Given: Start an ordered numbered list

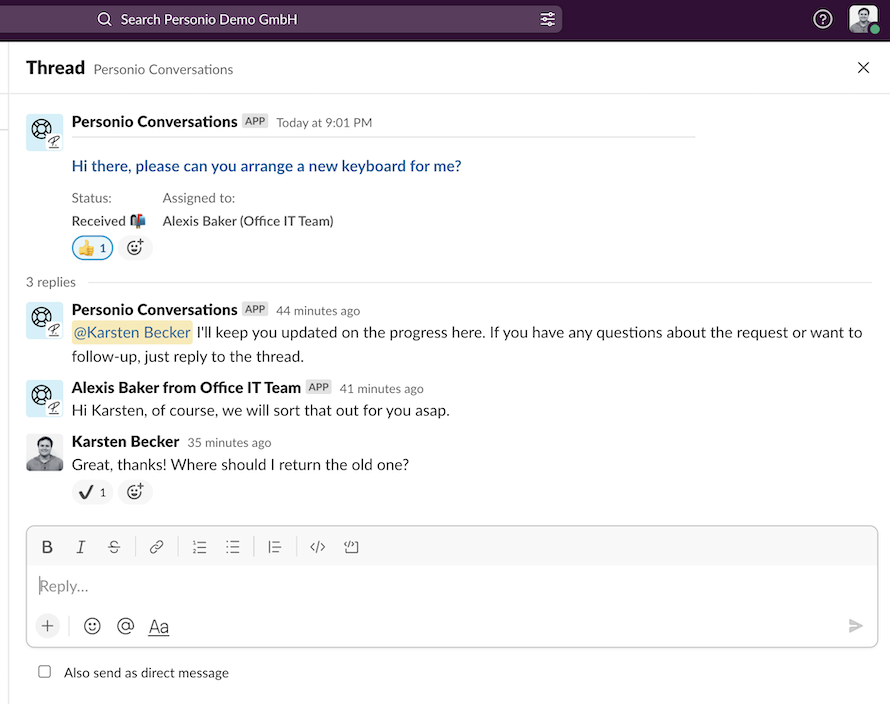Looking at the screenshot, I should 199,547.
